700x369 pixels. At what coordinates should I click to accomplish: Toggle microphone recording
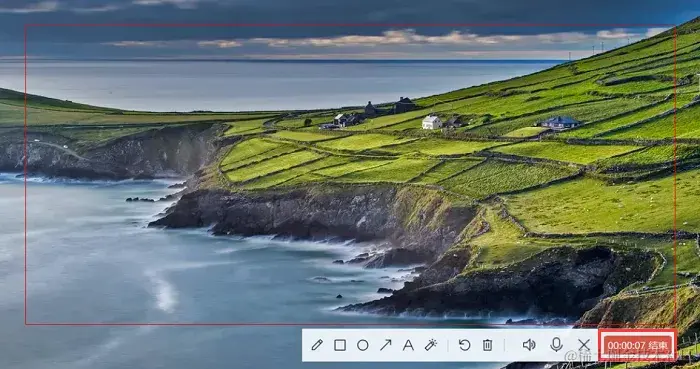coord(556,344)
